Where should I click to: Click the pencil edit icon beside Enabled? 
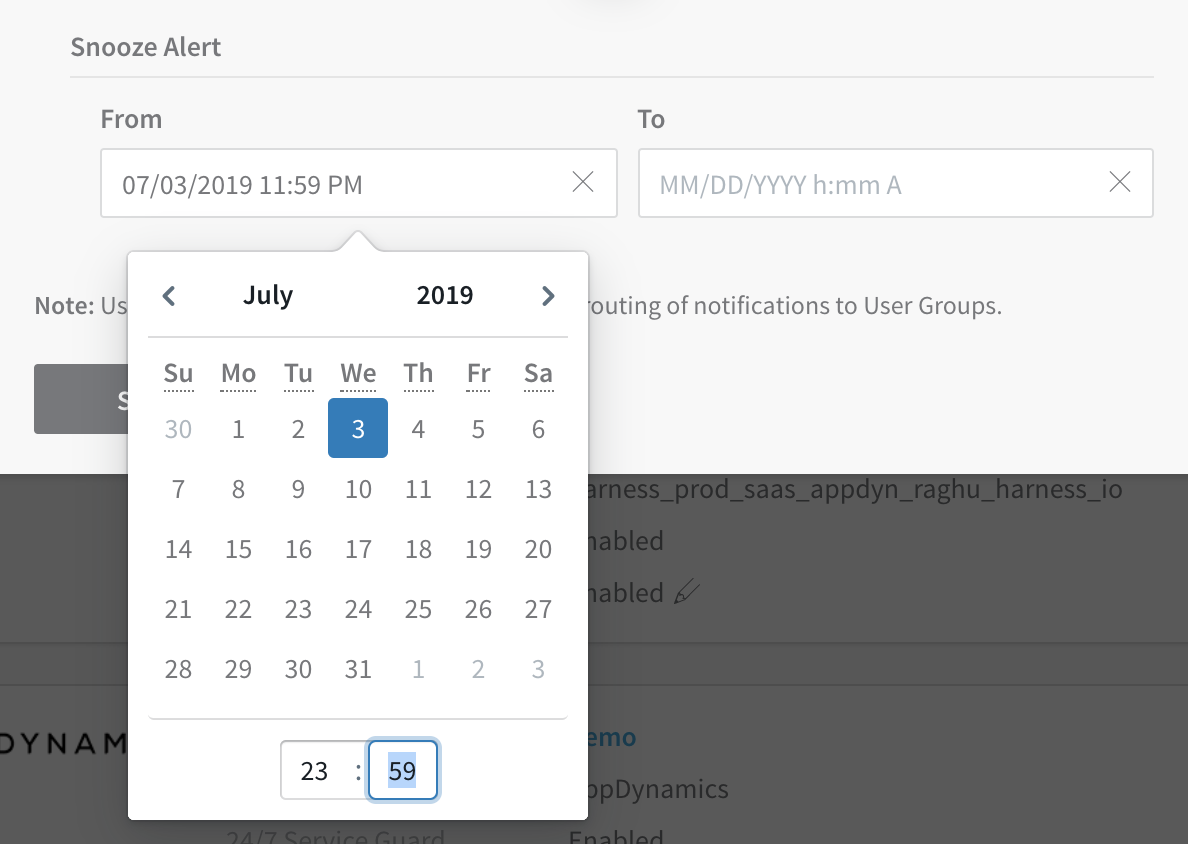coord(686,592)
